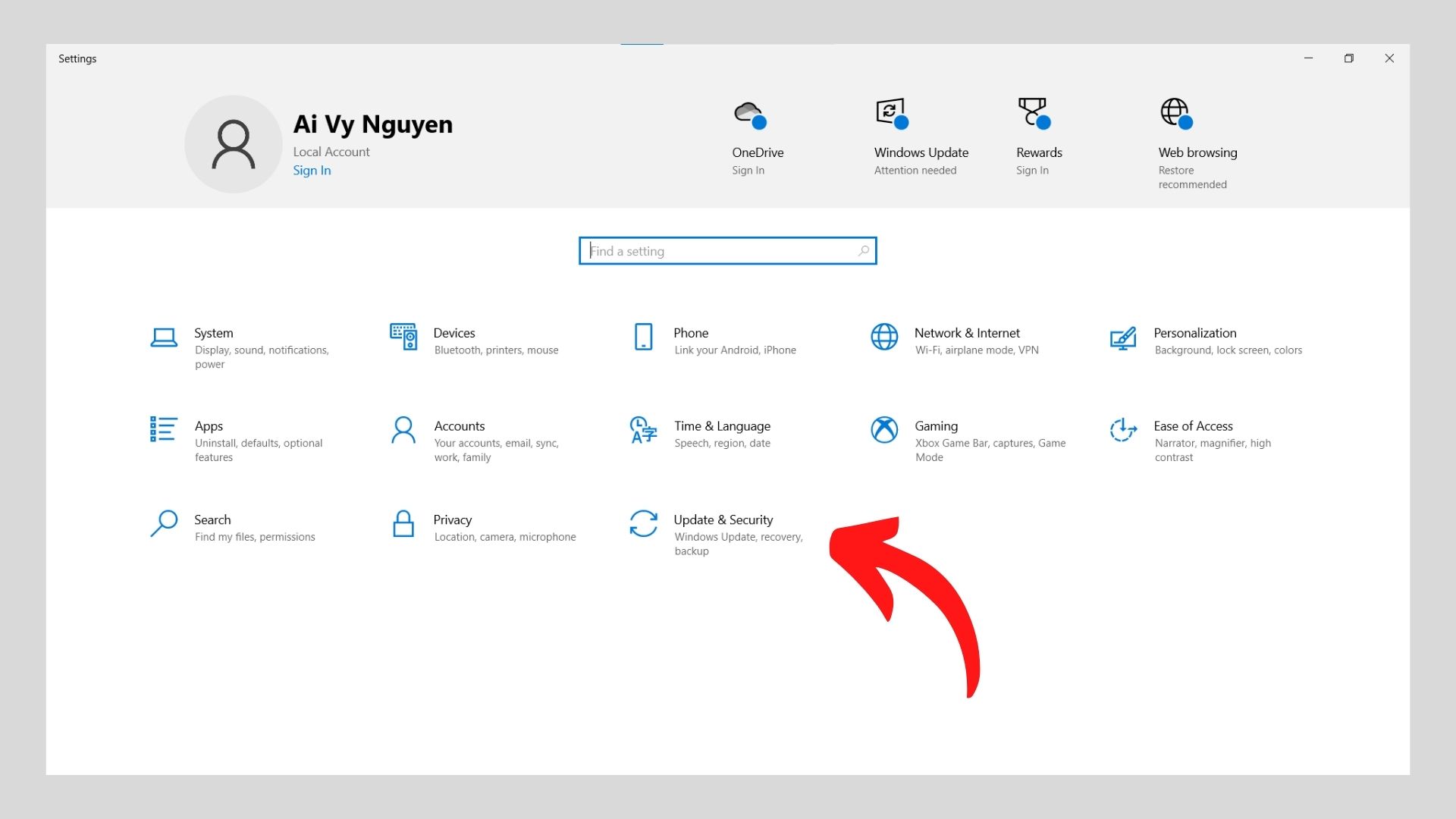
Task: Click 'Display, sound, notifications, power' description
Action: pyautogui.click(x=262, y=357)
